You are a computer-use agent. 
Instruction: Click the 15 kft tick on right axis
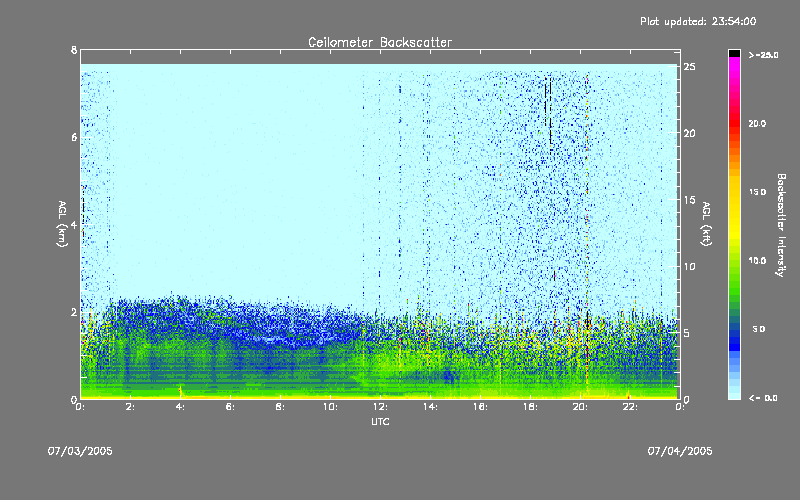[x=690, y=200]
